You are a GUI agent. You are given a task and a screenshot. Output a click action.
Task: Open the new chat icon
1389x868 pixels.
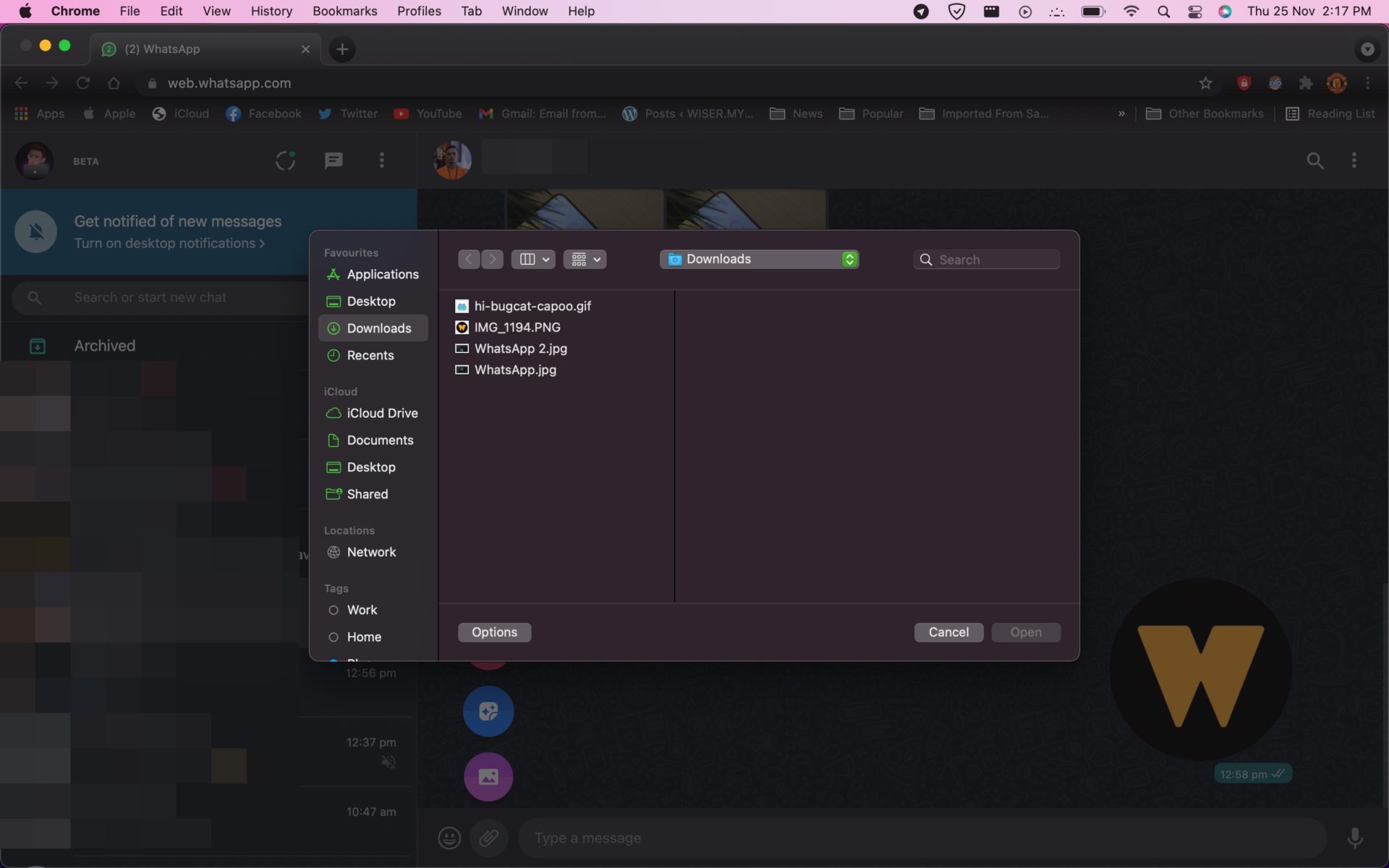333,161
